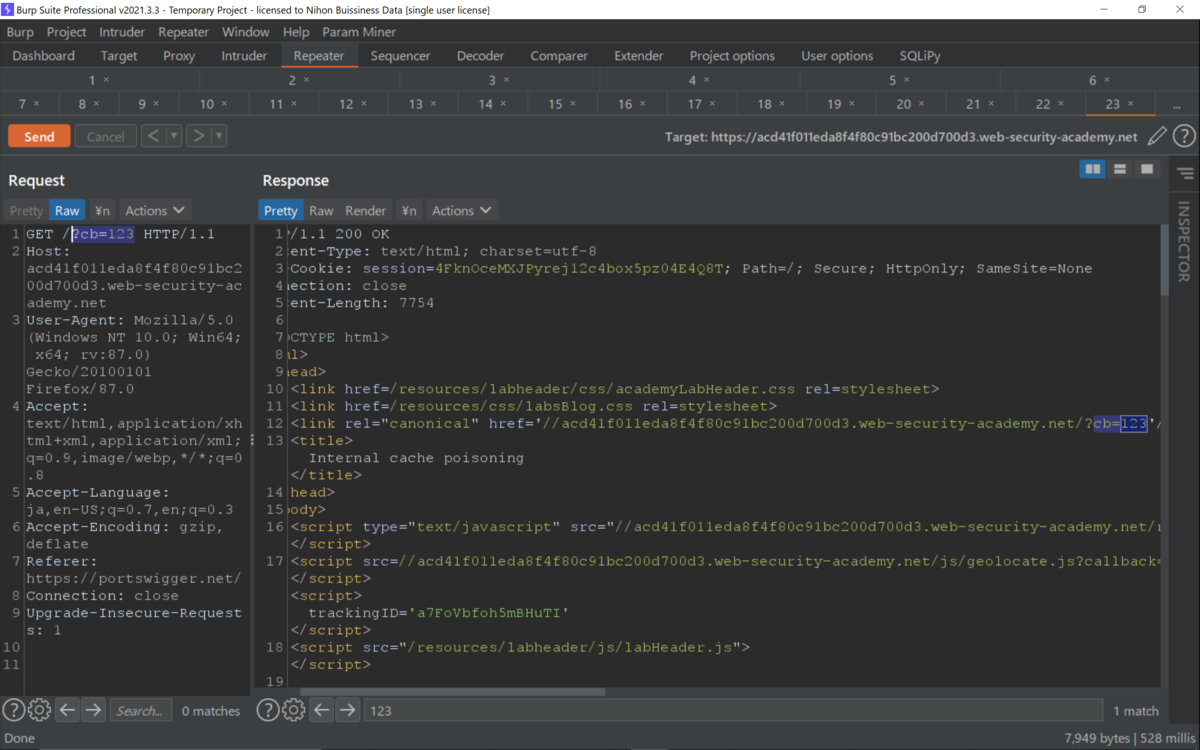Switch to the SQLiPy tab
This screenshot has width=1200, height=750.
920,56
